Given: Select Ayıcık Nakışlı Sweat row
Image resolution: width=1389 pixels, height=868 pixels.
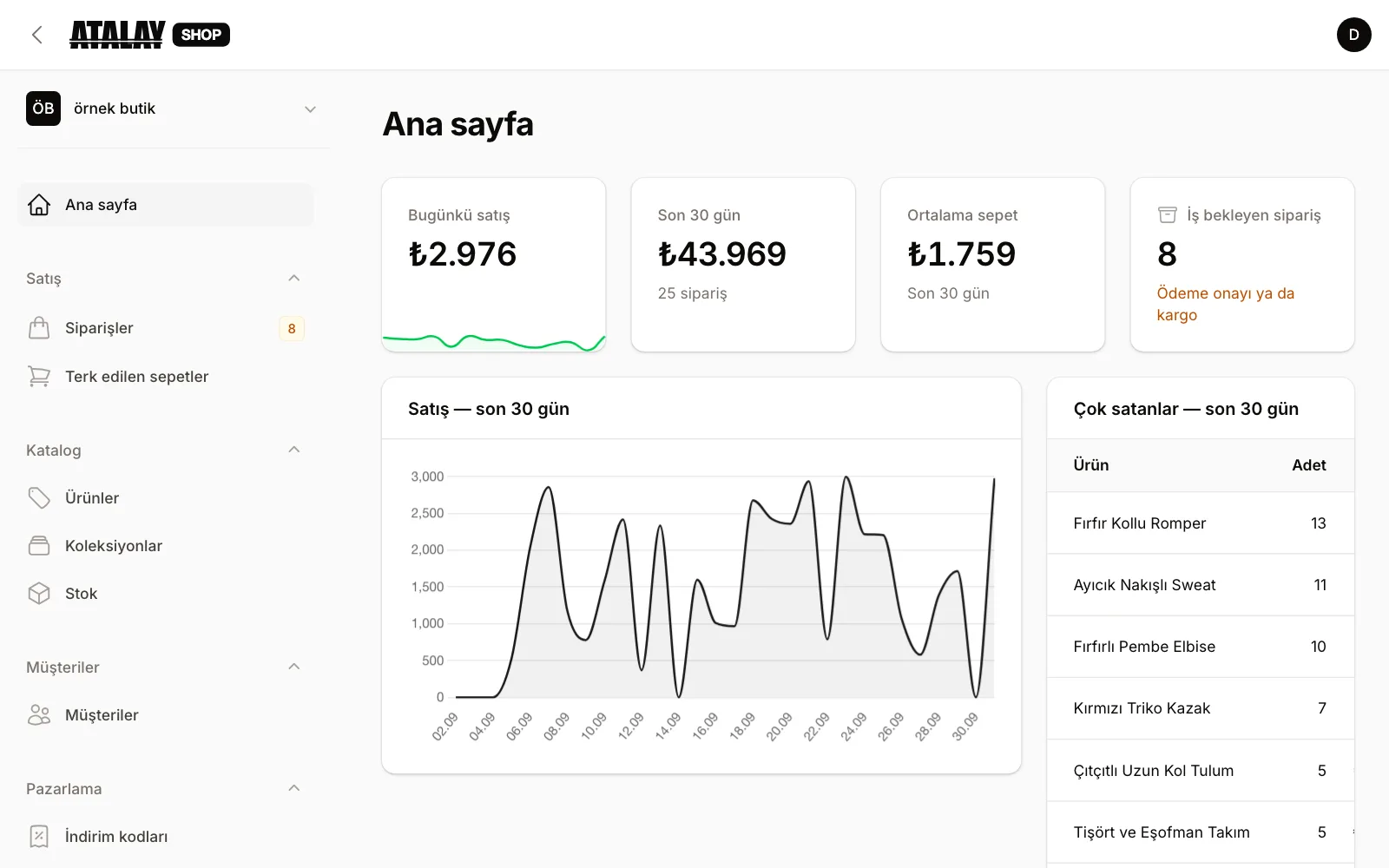Looking at the screenshot, I should click(x=1201, y=585).
